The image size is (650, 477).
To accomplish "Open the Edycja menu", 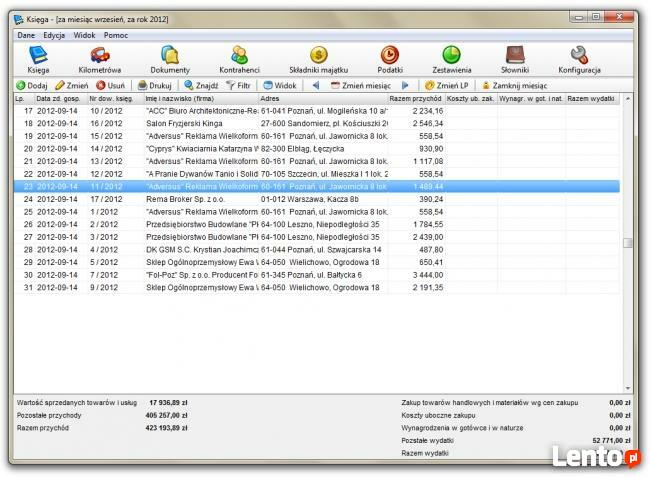I will click(x=54, y=35).
